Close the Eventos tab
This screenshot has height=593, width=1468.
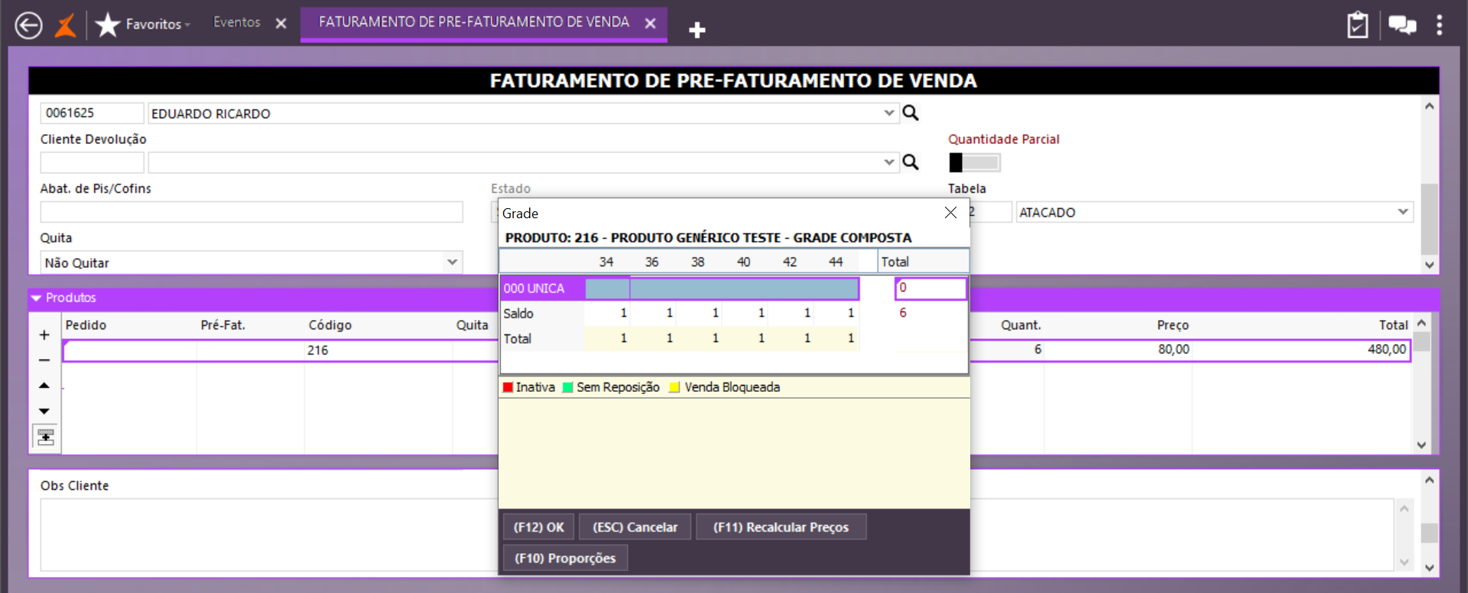point(281,23)
